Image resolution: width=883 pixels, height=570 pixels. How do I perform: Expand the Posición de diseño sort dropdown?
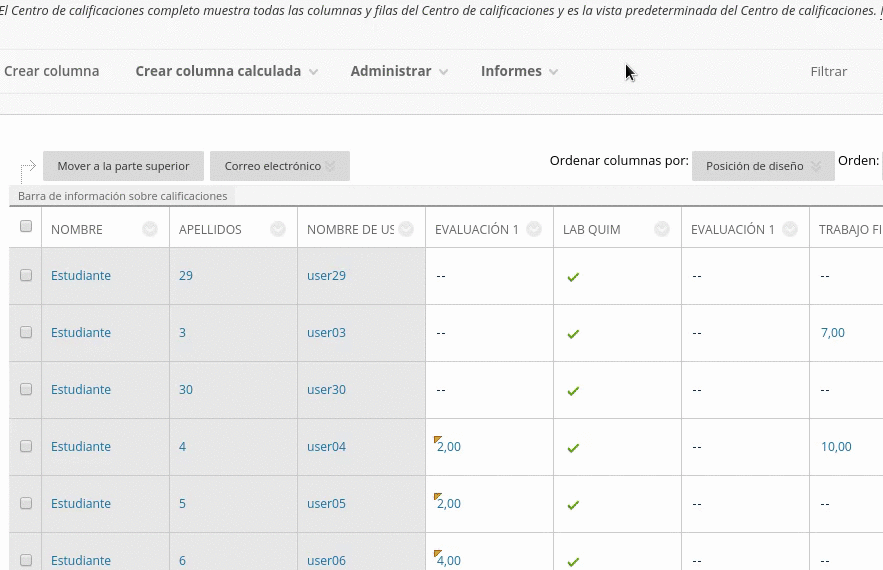(x=763, y=167)
